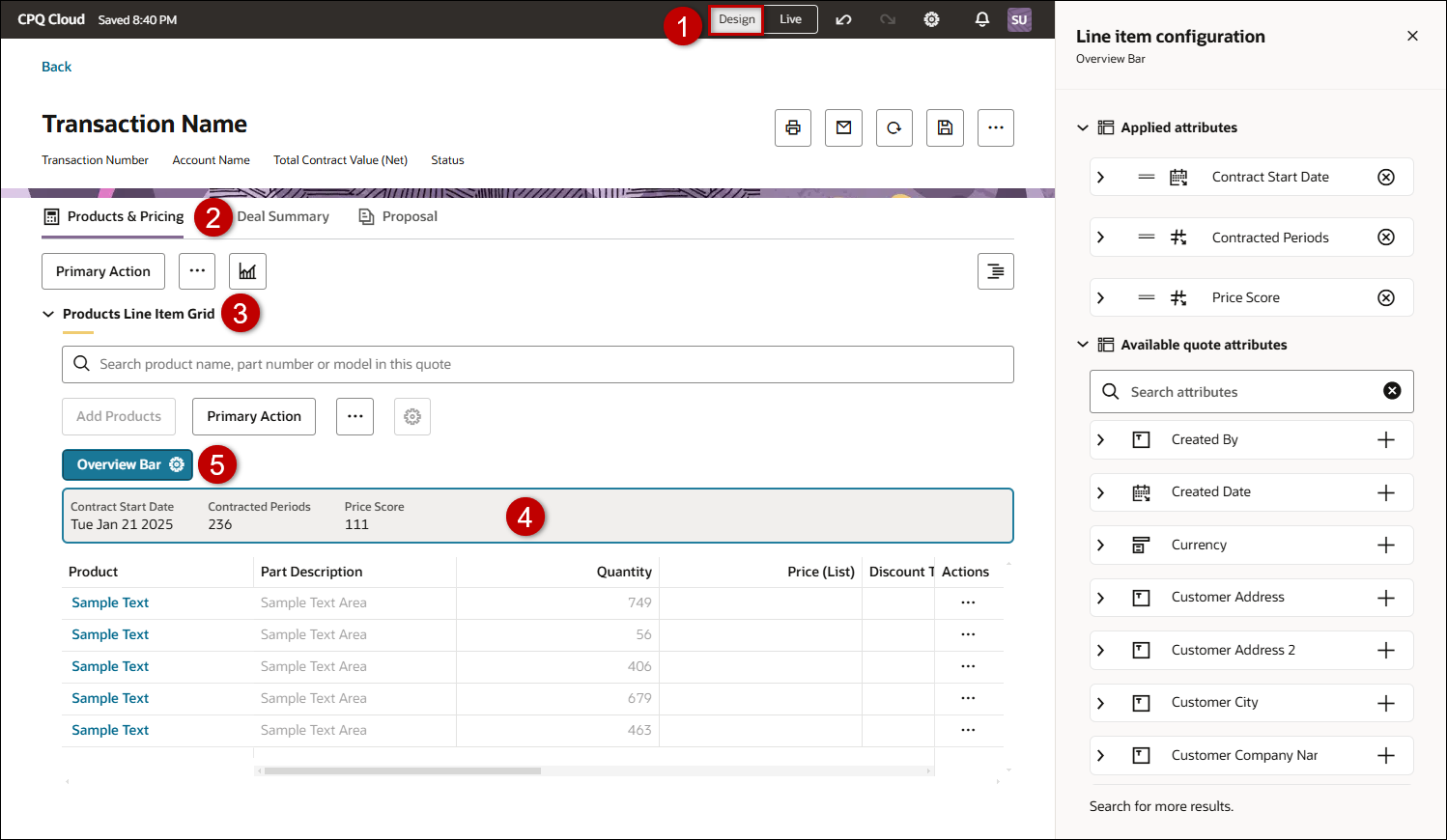Open actions menu for quantity 749 row
This screenshot has height=840, width=1447.
point(968,602)
